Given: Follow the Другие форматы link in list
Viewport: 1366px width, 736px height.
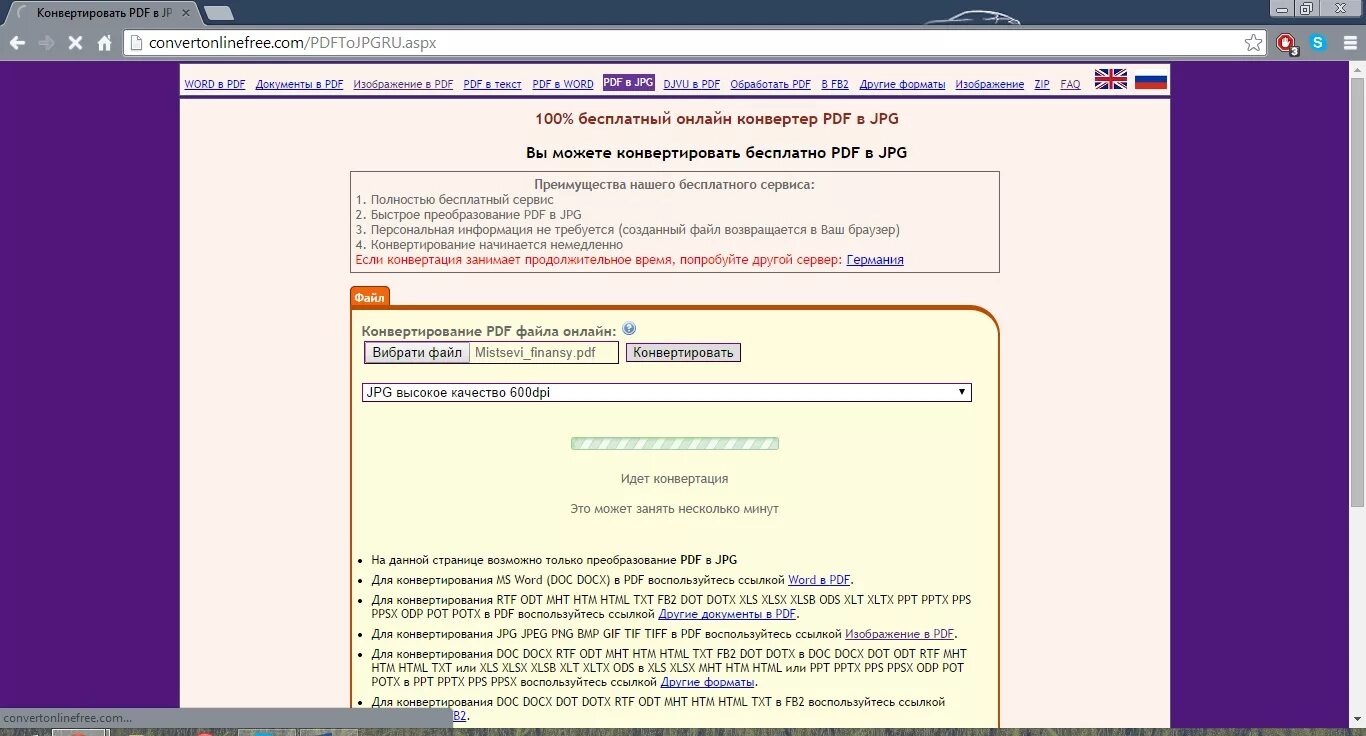Looking at the screenshot, I should [x=708, y=682].
